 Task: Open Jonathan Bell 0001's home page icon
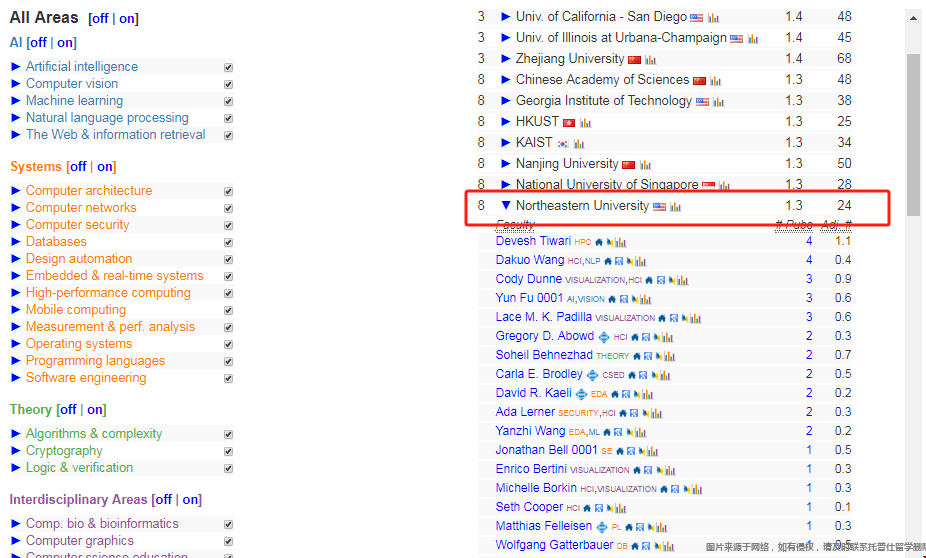[x=619, y=451]
